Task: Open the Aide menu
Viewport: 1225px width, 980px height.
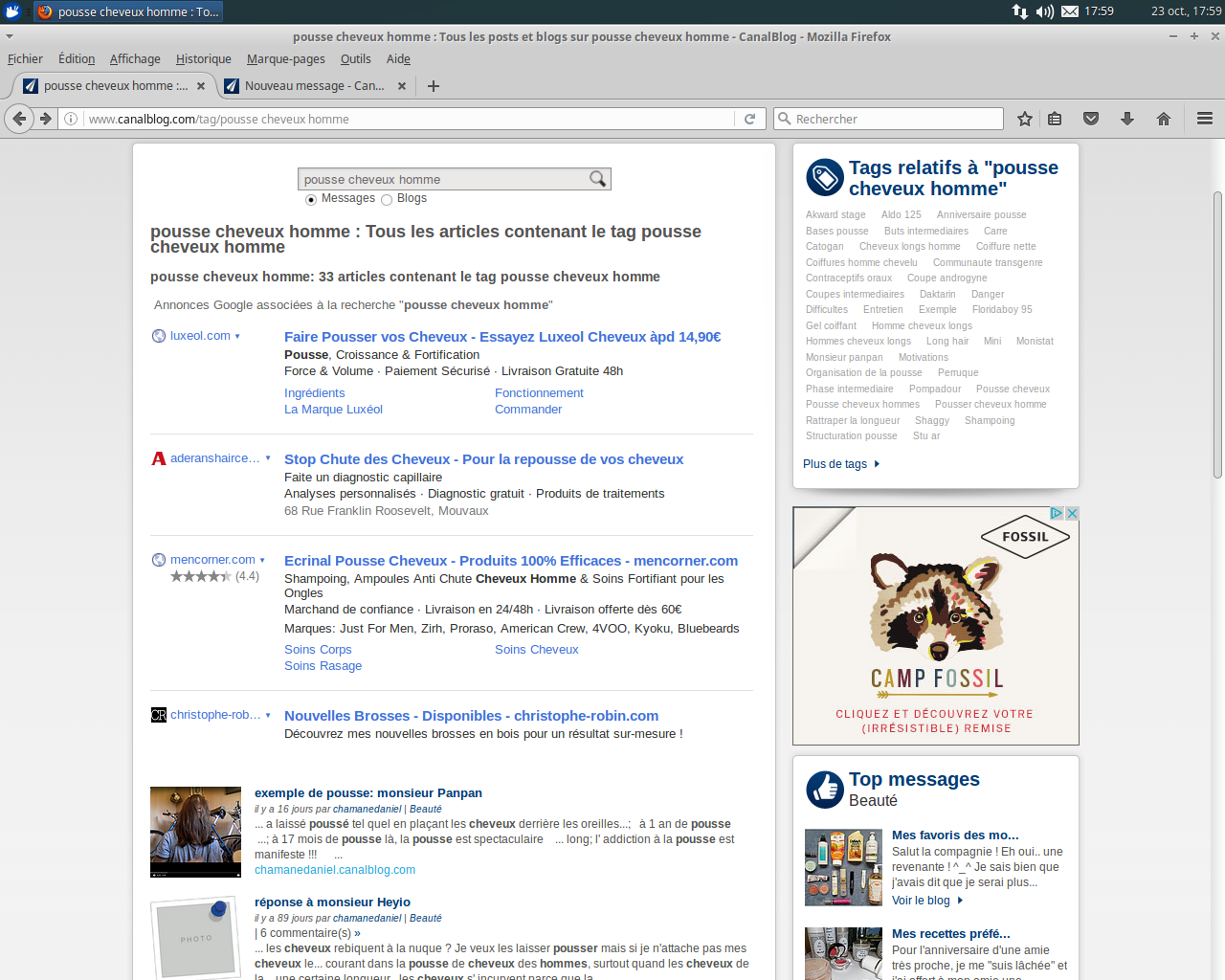Action: point(398,59)
